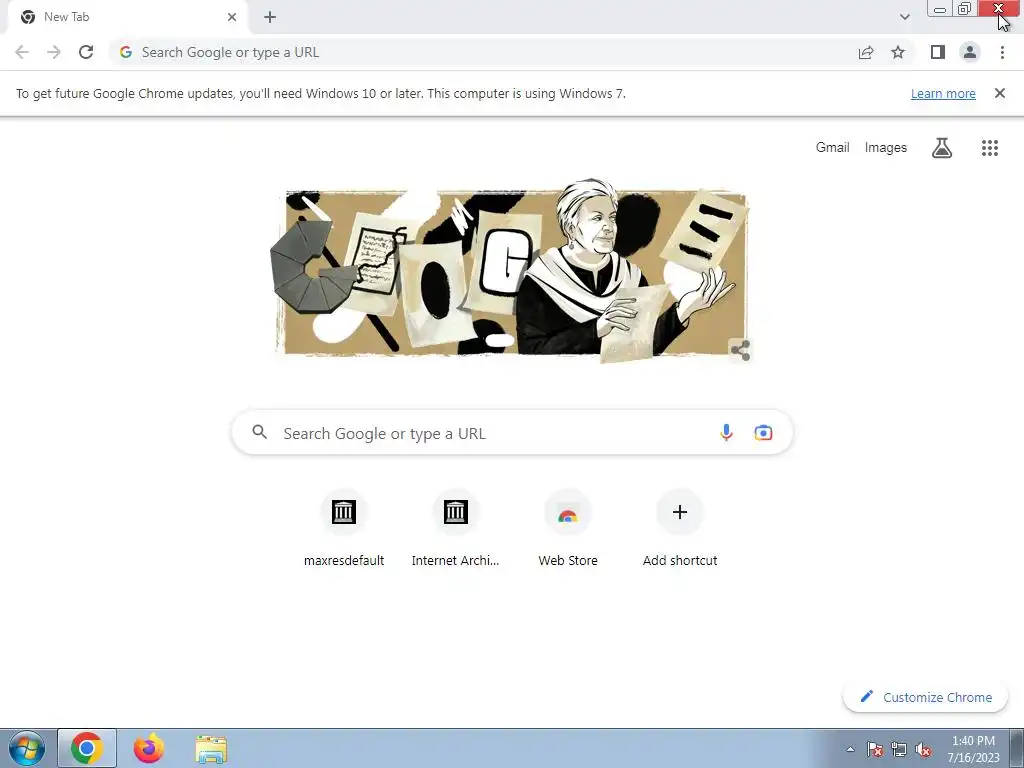Expand the tab search chevron

904,17
